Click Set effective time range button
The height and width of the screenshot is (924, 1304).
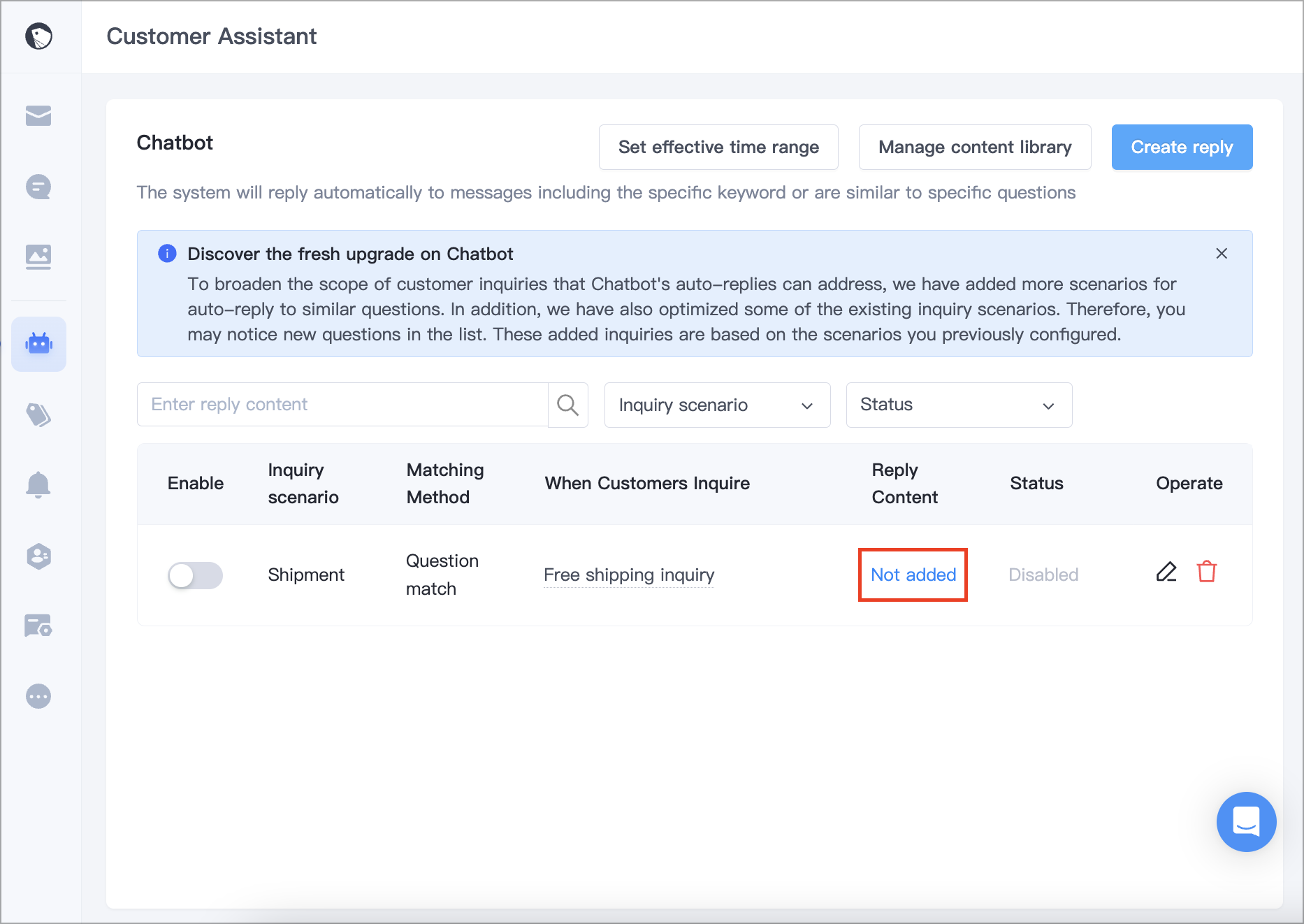(x=718, y=147)
